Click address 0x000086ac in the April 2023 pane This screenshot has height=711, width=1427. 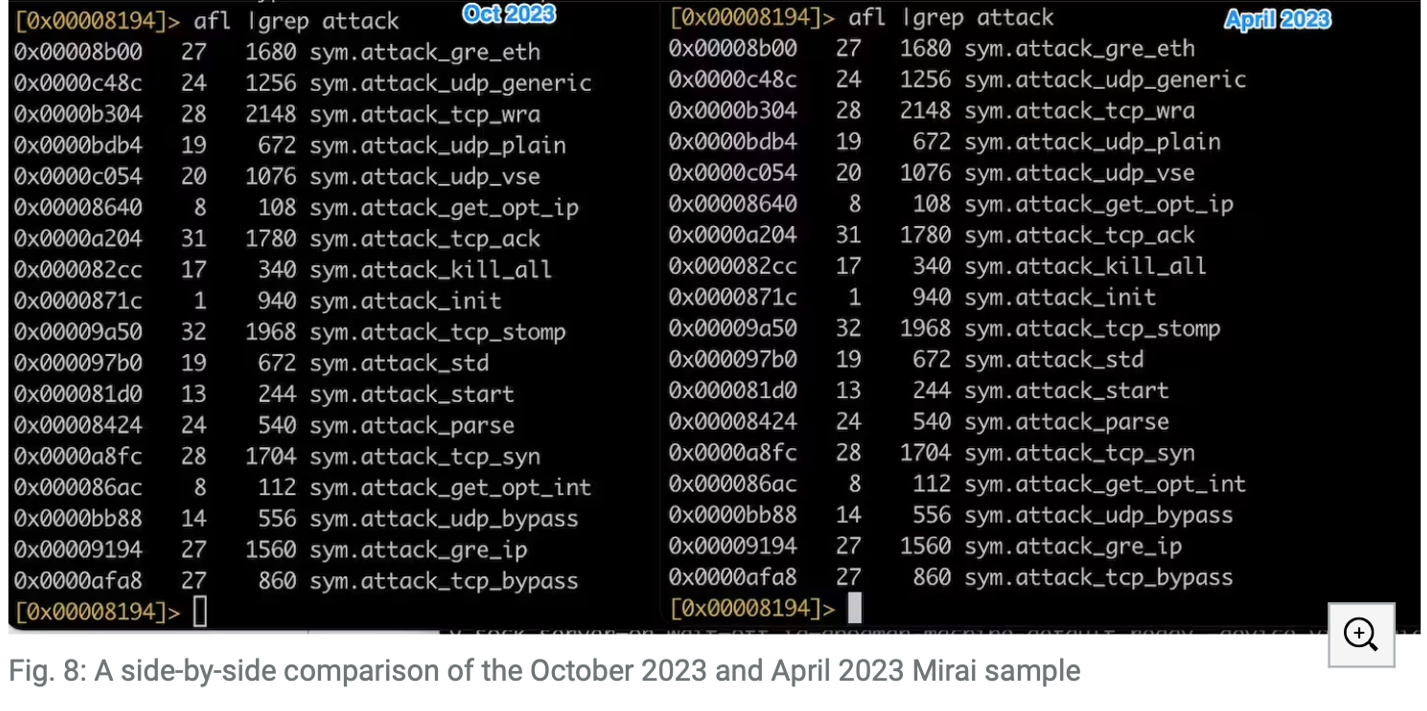coord(733,484)
